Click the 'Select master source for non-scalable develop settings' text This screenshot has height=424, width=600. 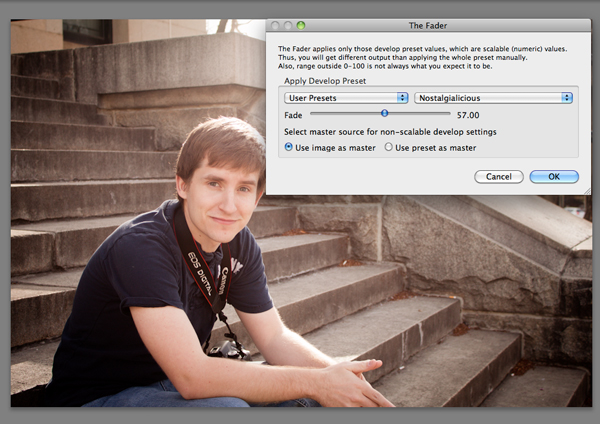(x=390, y=132)
